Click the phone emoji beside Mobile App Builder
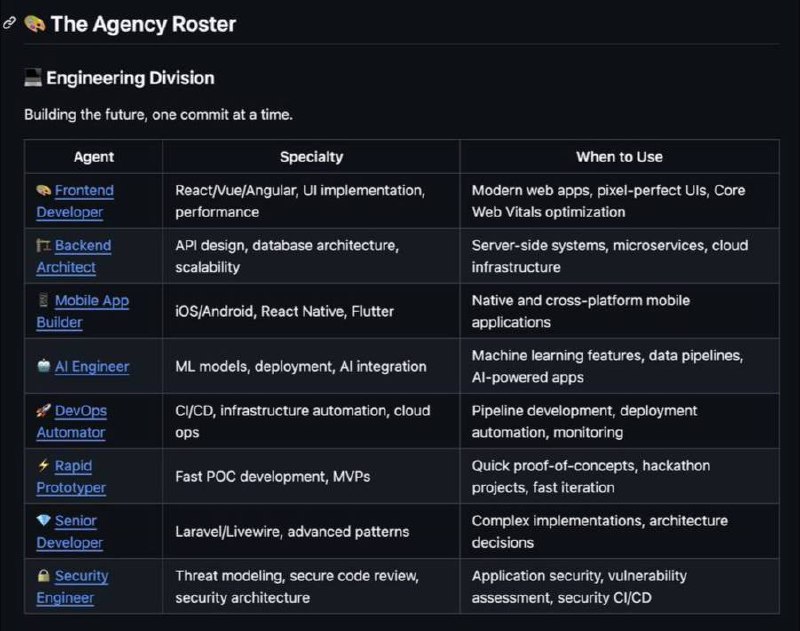Image resolution: width=800 pixels, height=631 pixels. (x=43, y=300)
